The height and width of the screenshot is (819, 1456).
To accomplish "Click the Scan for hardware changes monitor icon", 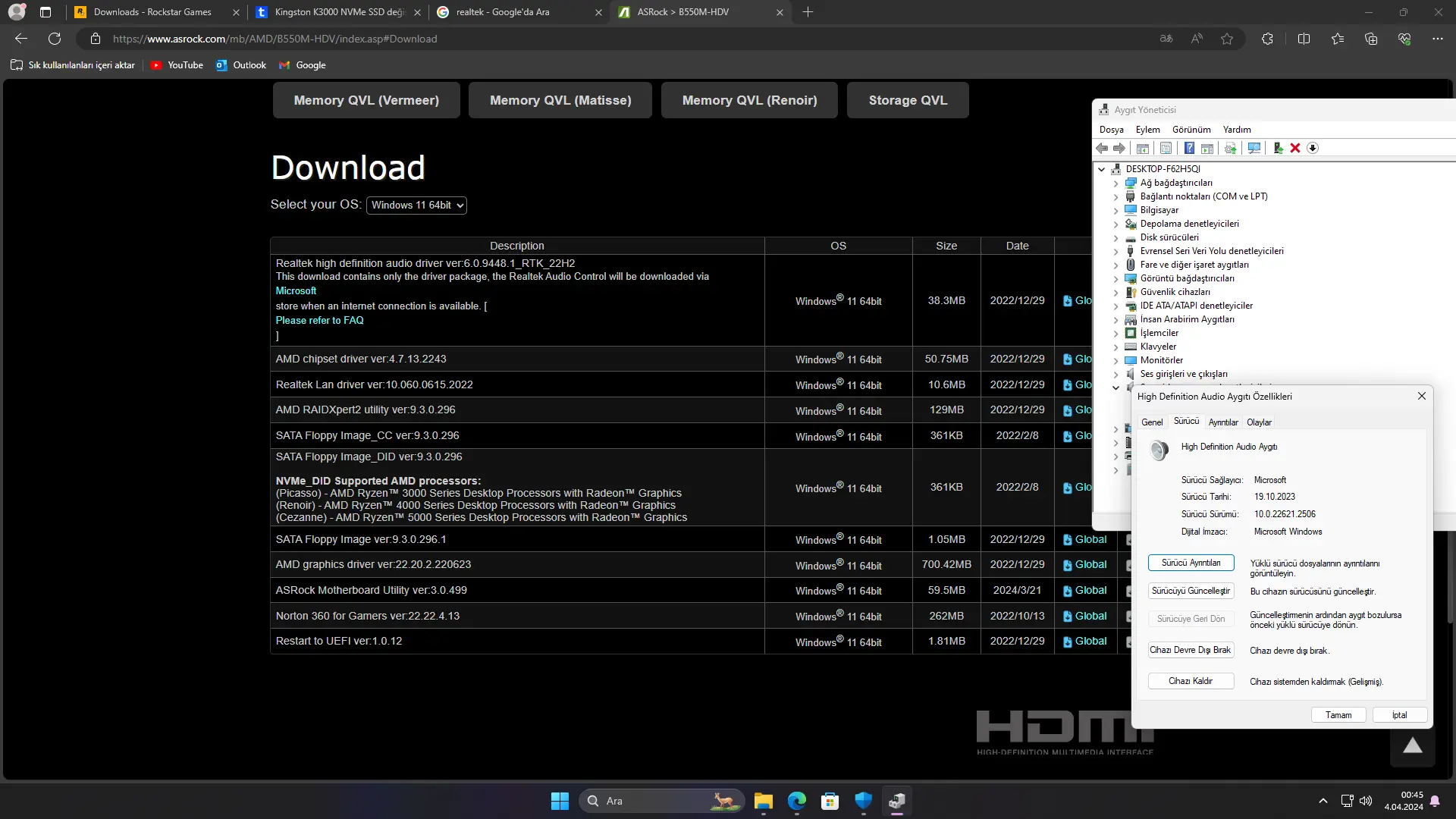I will (1254, 149).
